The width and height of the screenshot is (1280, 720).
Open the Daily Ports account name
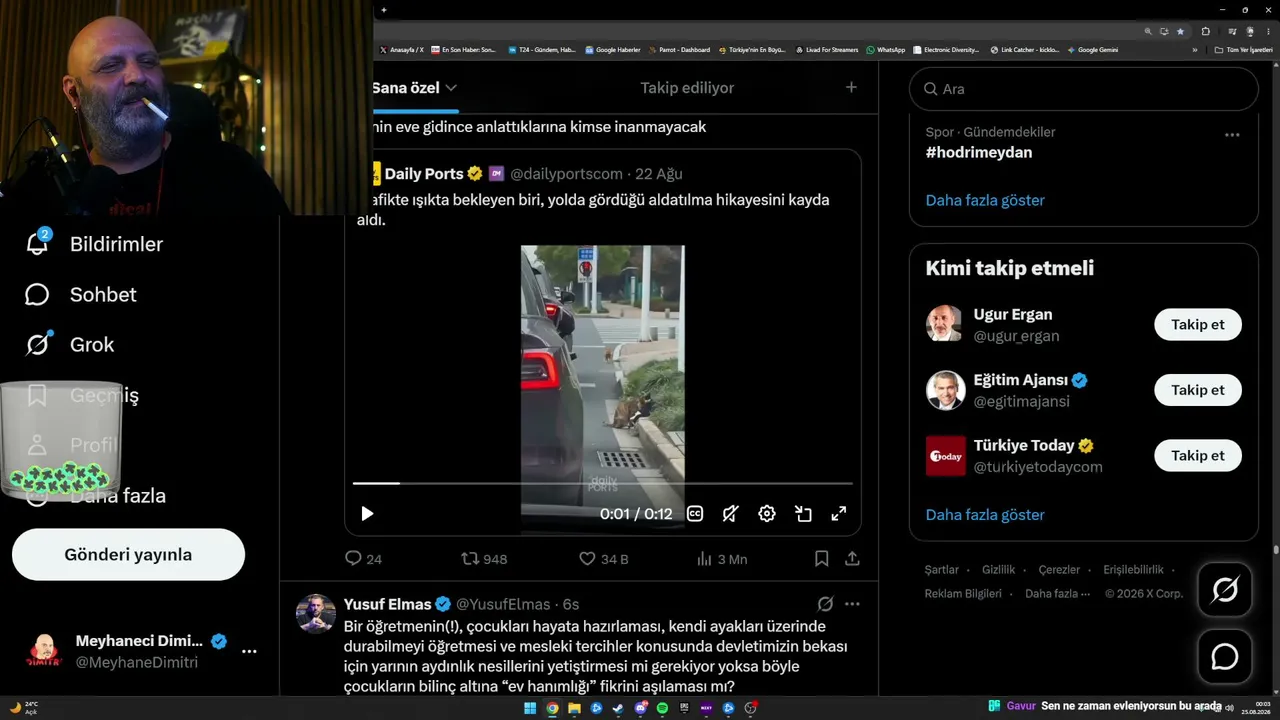pyautogui.click(x=424, y=174)
